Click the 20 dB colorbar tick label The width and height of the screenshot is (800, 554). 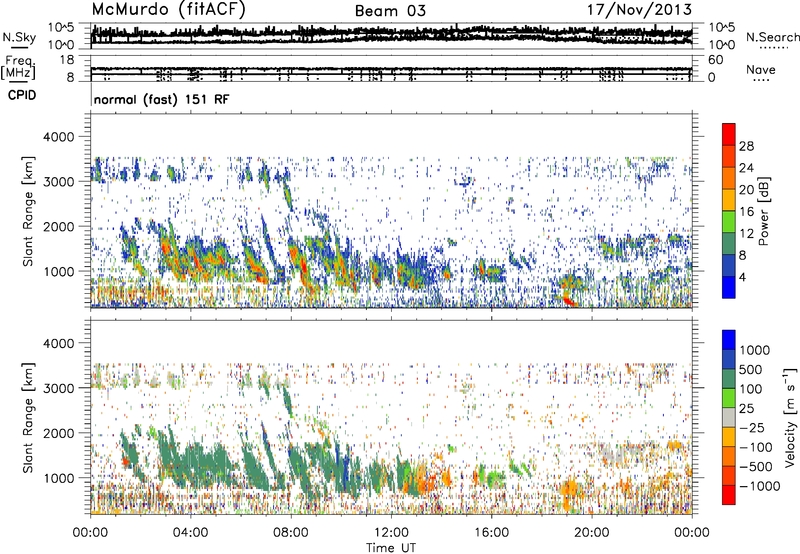pyautogui.click(x=746, y=190)
